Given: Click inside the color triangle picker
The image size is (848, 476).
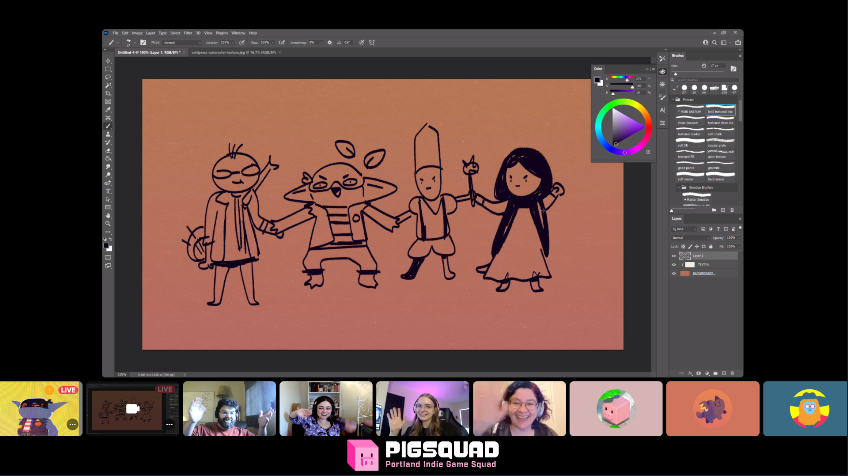Looking at the screenshot, I should (x=623, y=127).
